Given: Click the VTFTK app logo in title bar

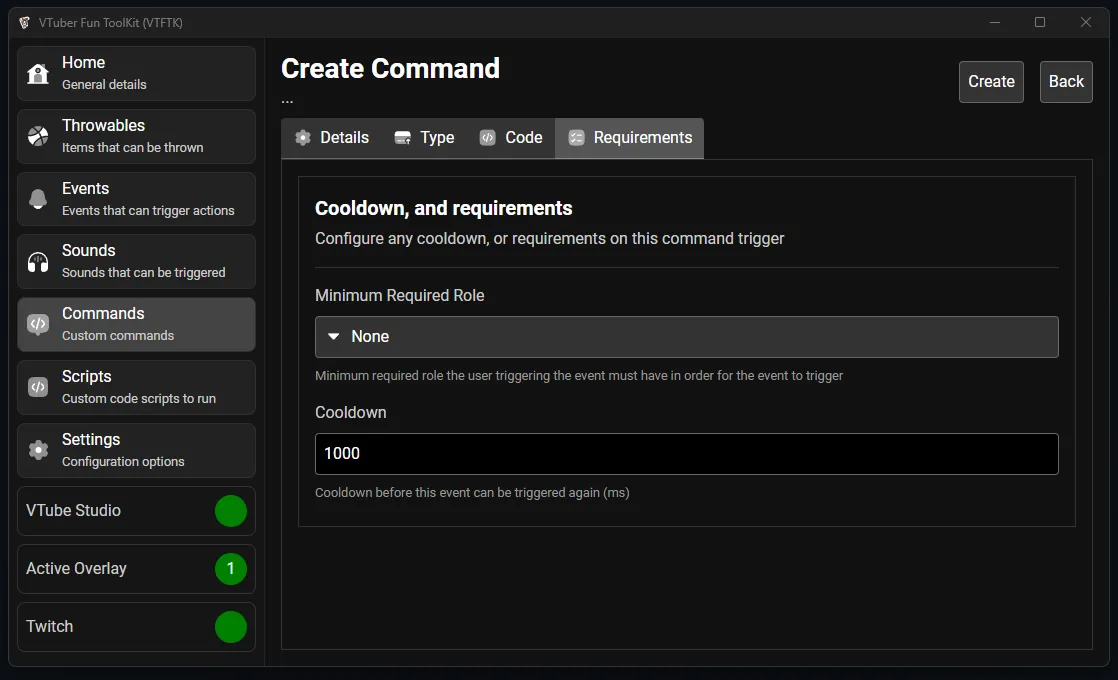Looking at the screenshot, I should point(24,22).
